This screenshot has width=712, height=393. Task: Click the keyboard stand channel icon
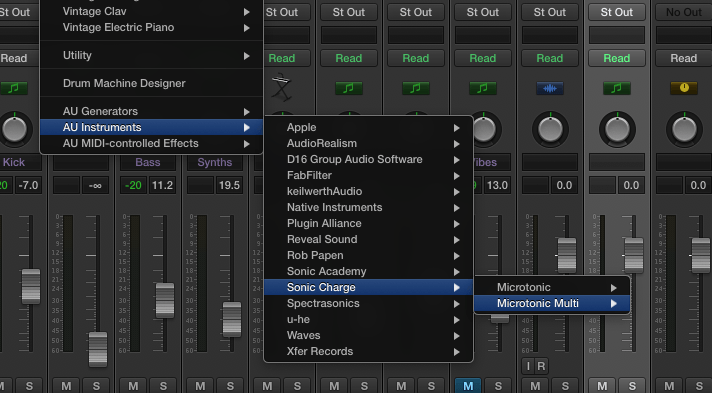pos(282,87)
